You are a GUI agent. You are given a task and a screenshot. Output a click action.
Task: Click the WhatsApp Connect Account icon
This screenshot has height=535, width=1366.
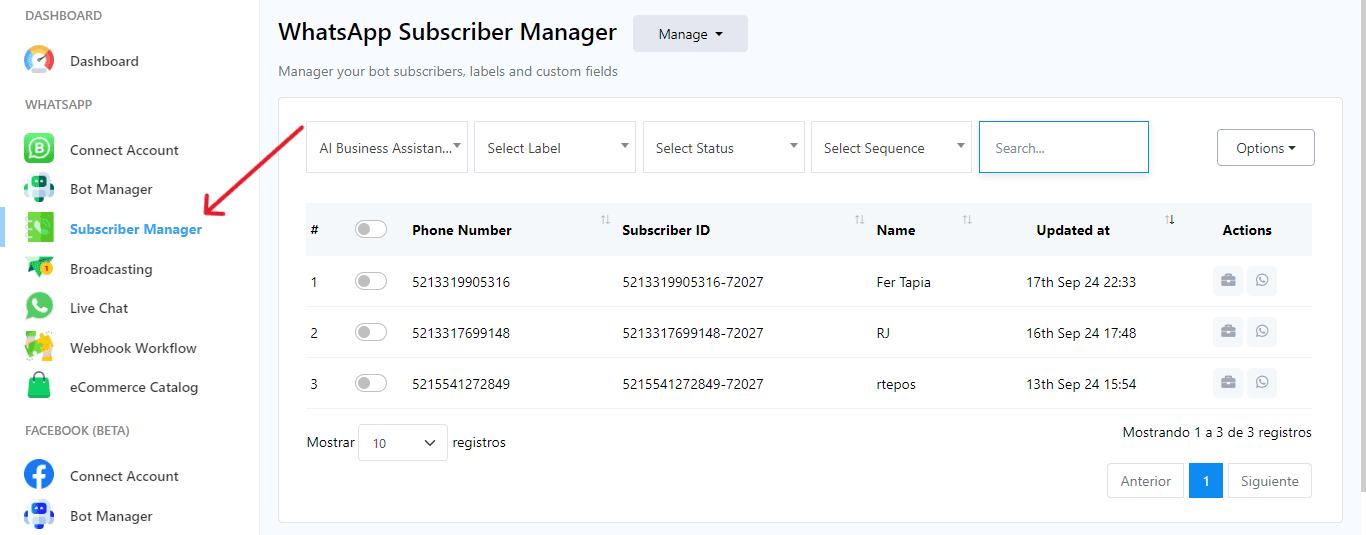point(39,150)
